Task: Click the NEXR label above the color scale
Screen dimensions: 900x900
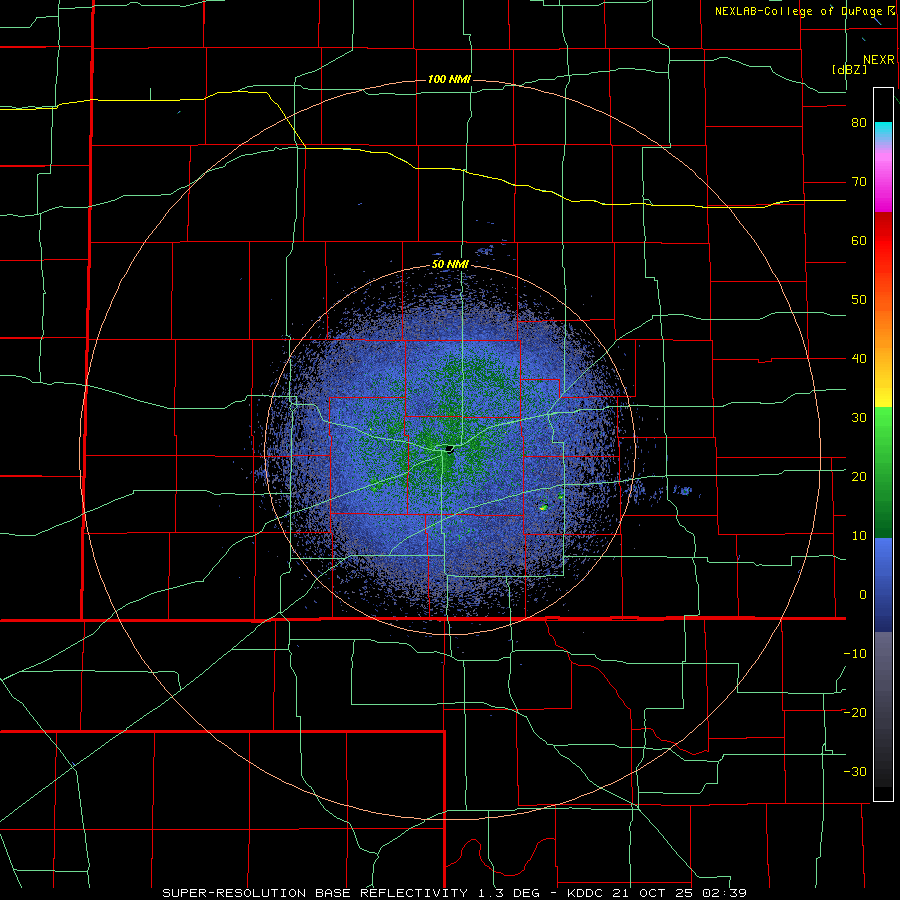Action: 879,60
